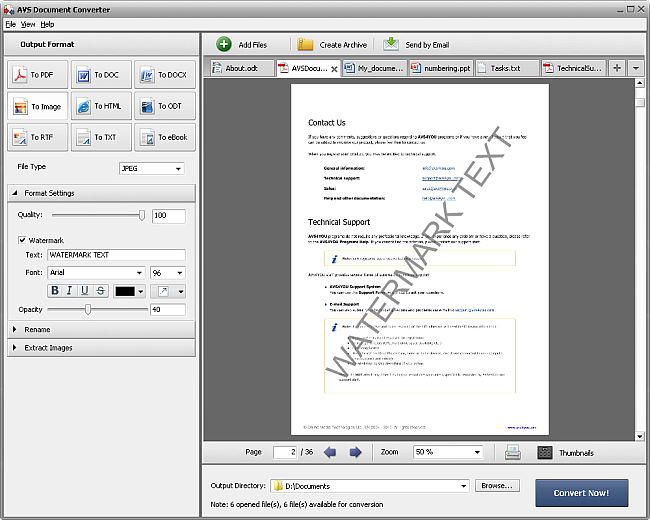Uncheck the Watermark checkbox
This screenshot has width=650, height=520.
click(x=22, y=240)
